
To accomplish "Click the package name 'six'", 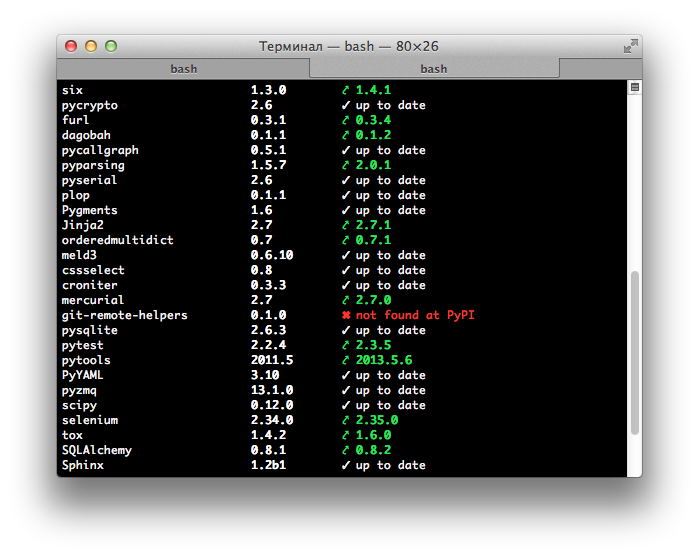I will click(72, 90).
